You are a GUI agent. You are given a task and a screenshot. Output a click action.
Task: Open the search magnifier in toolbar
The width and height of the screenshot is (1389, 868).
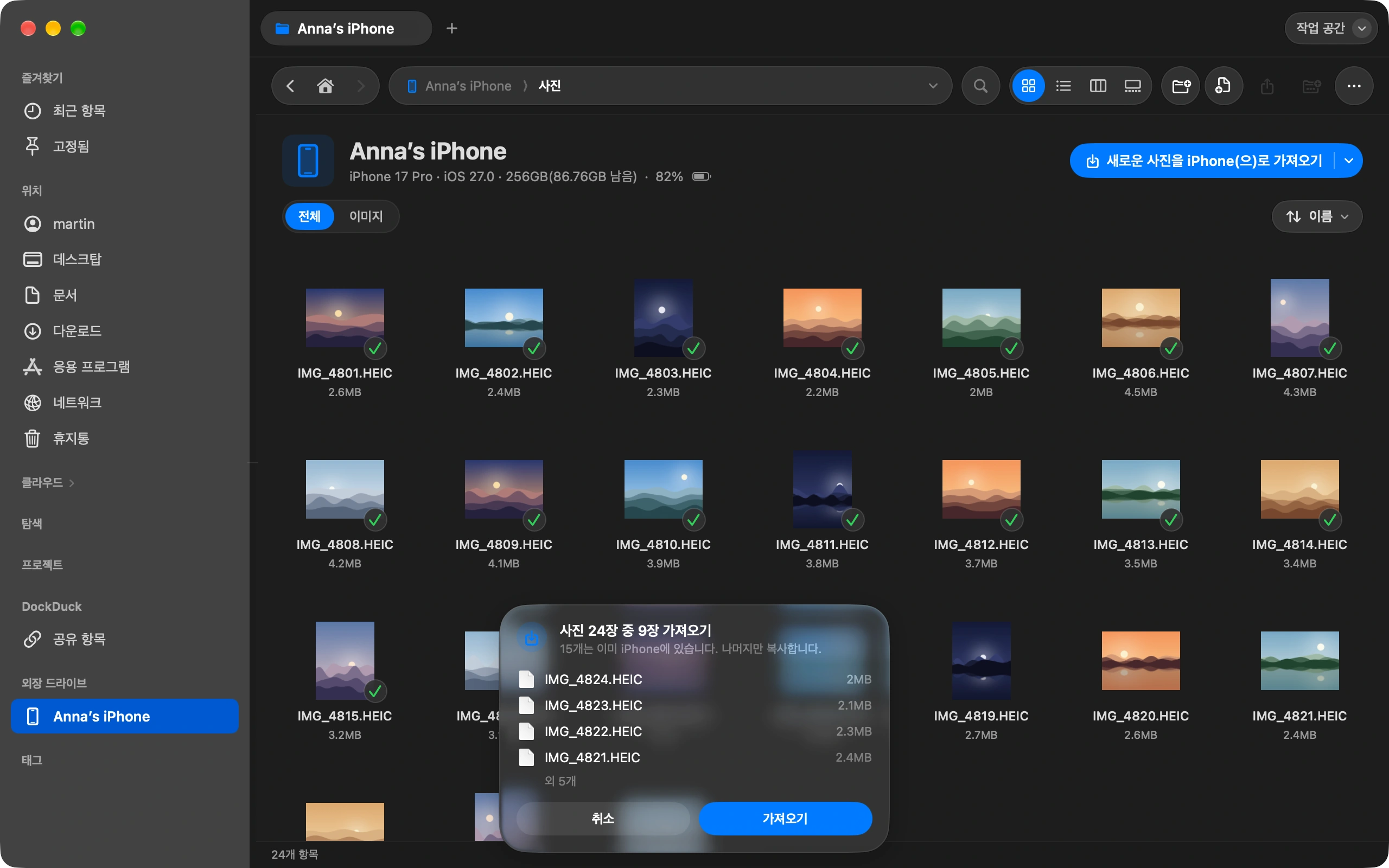click(980, 86)
